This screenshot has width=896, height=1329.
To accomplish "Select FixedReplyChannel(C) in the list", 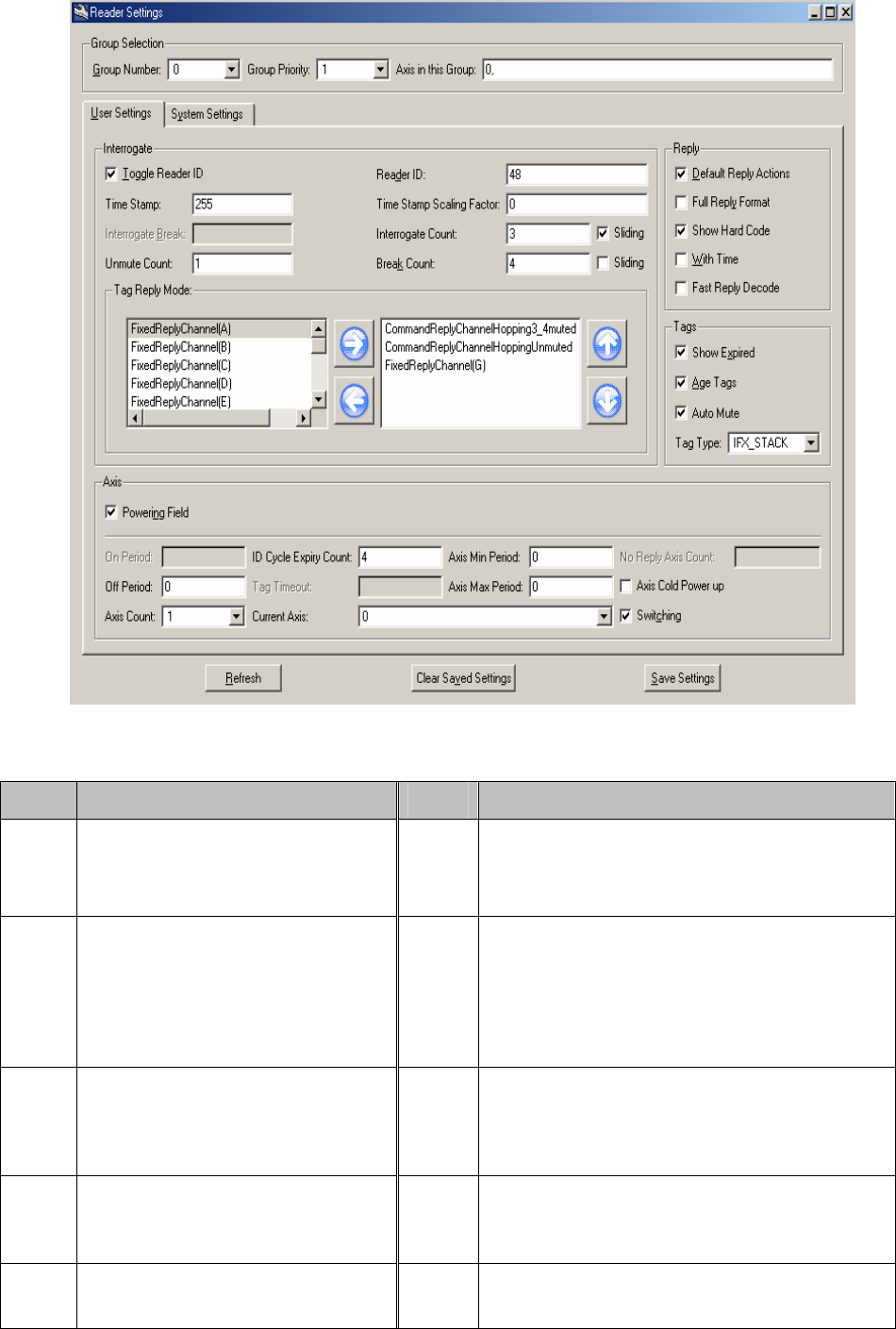I will (219, 365).
